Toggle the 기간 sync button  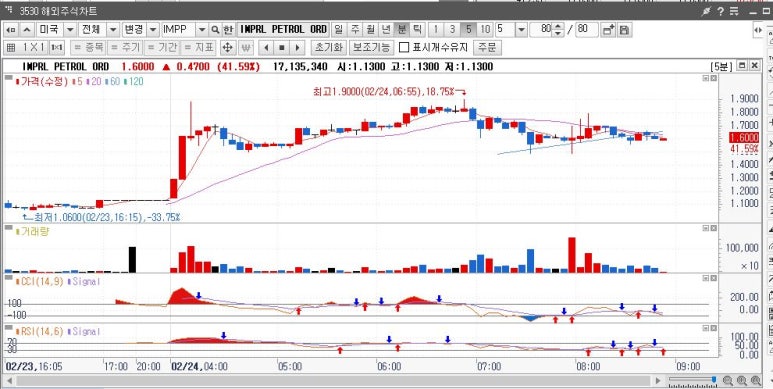pyautogui.click(x=162, y=48)
